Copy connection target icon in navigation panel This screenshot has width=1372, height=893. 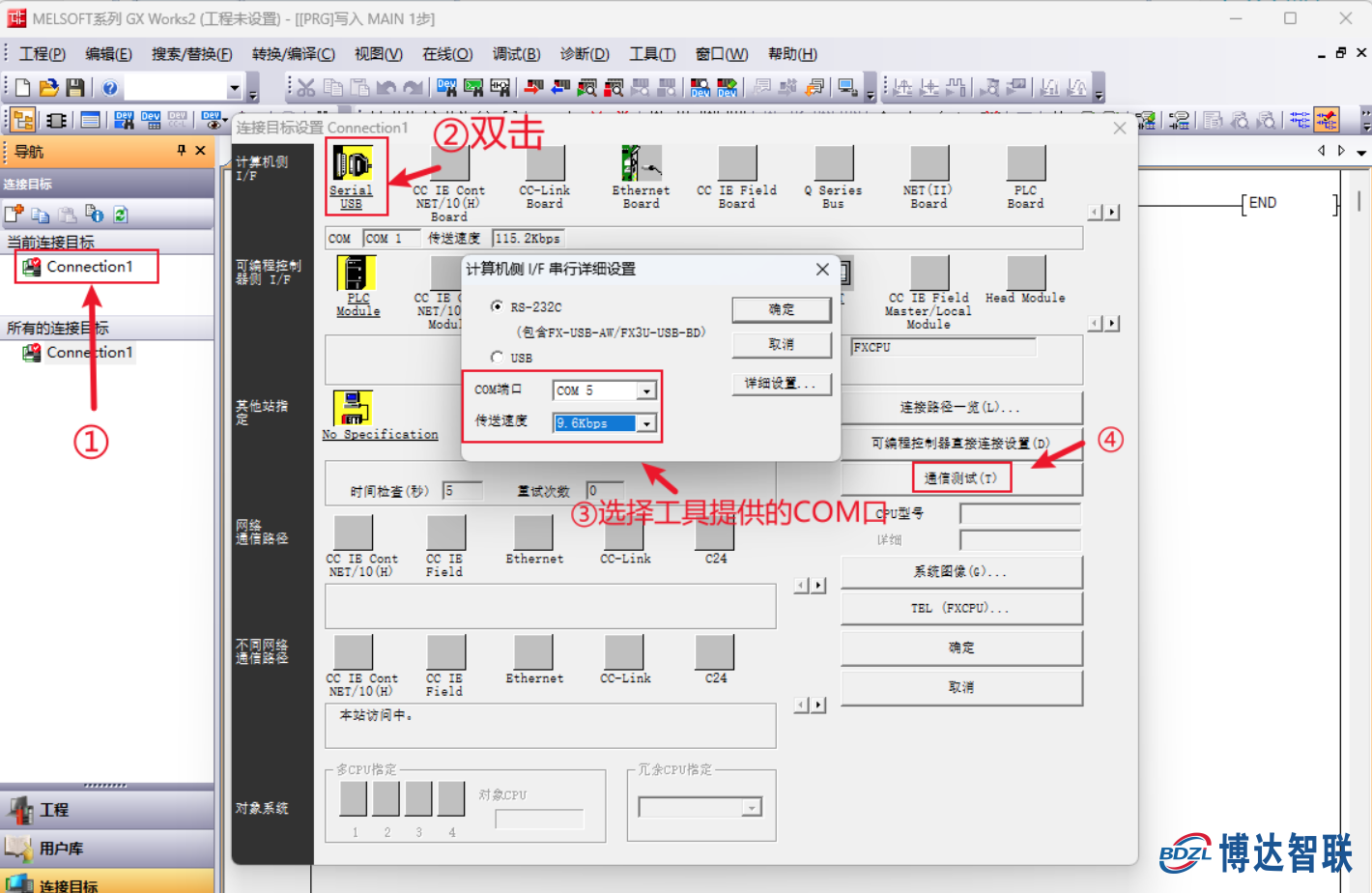pyautogui.click(x=40, y=215)
